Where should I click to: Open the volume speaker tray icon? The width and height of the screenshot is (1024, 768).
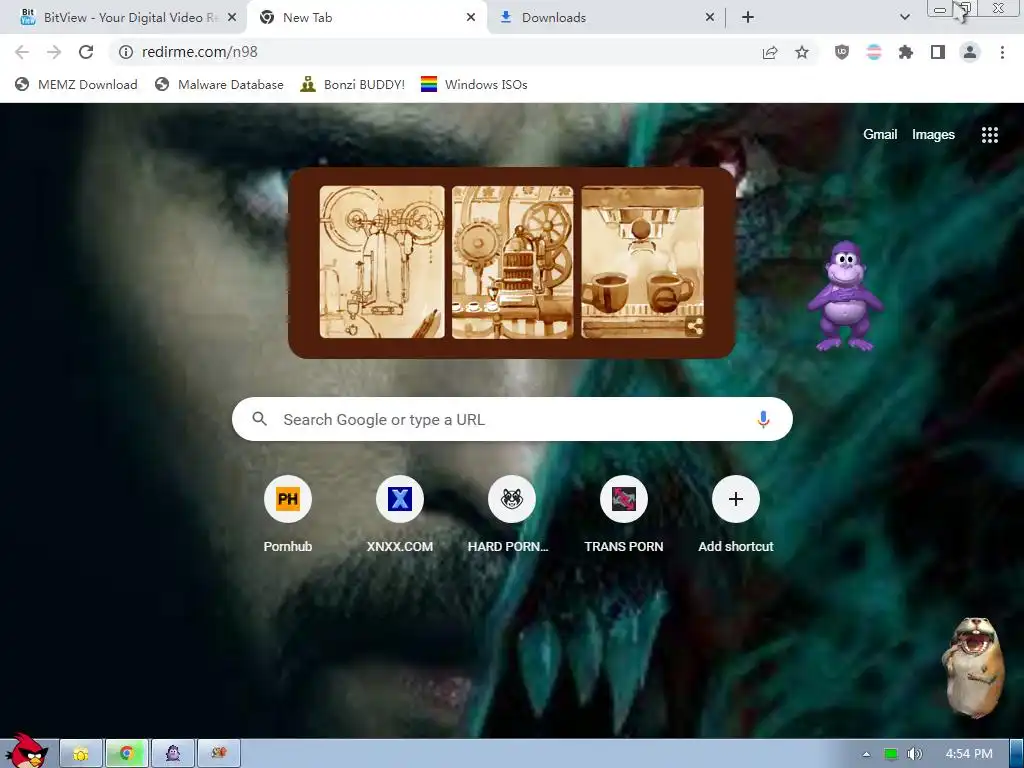tap(915, 754)
